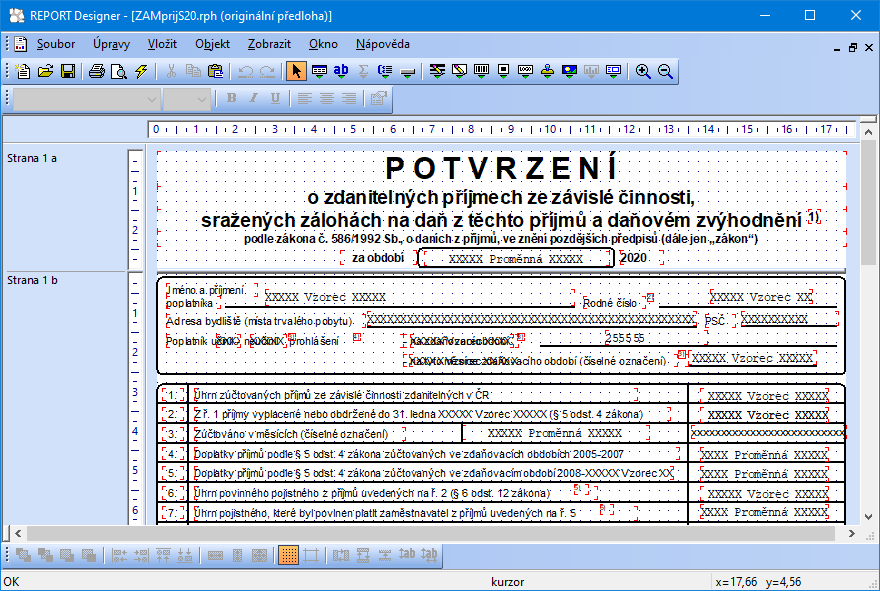Open the Soubor menu
880x591 pixels.
point(56,44)
